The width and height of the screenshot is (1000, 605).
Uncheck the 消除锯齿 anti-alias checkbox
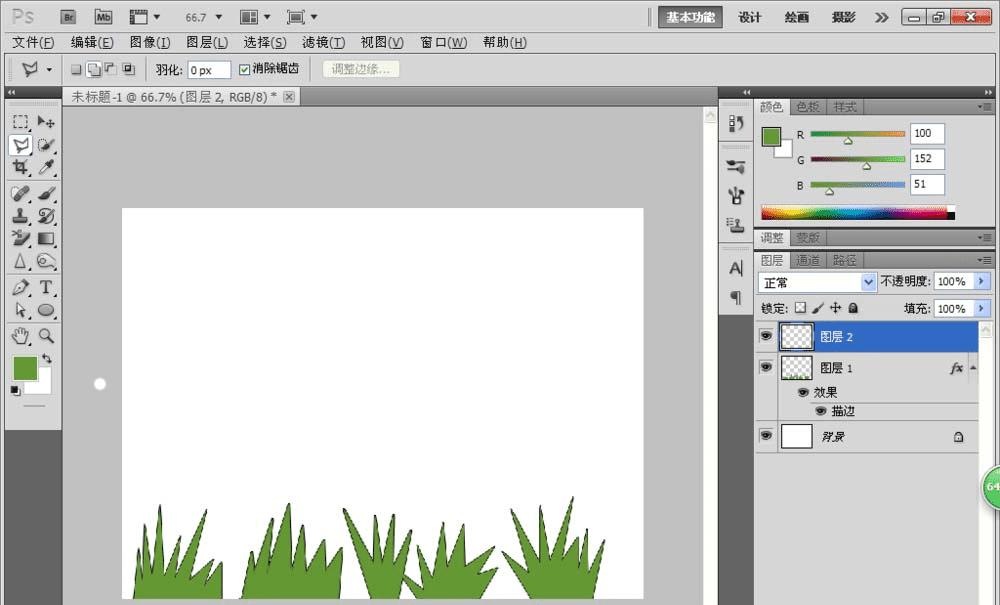coord(245,70)
